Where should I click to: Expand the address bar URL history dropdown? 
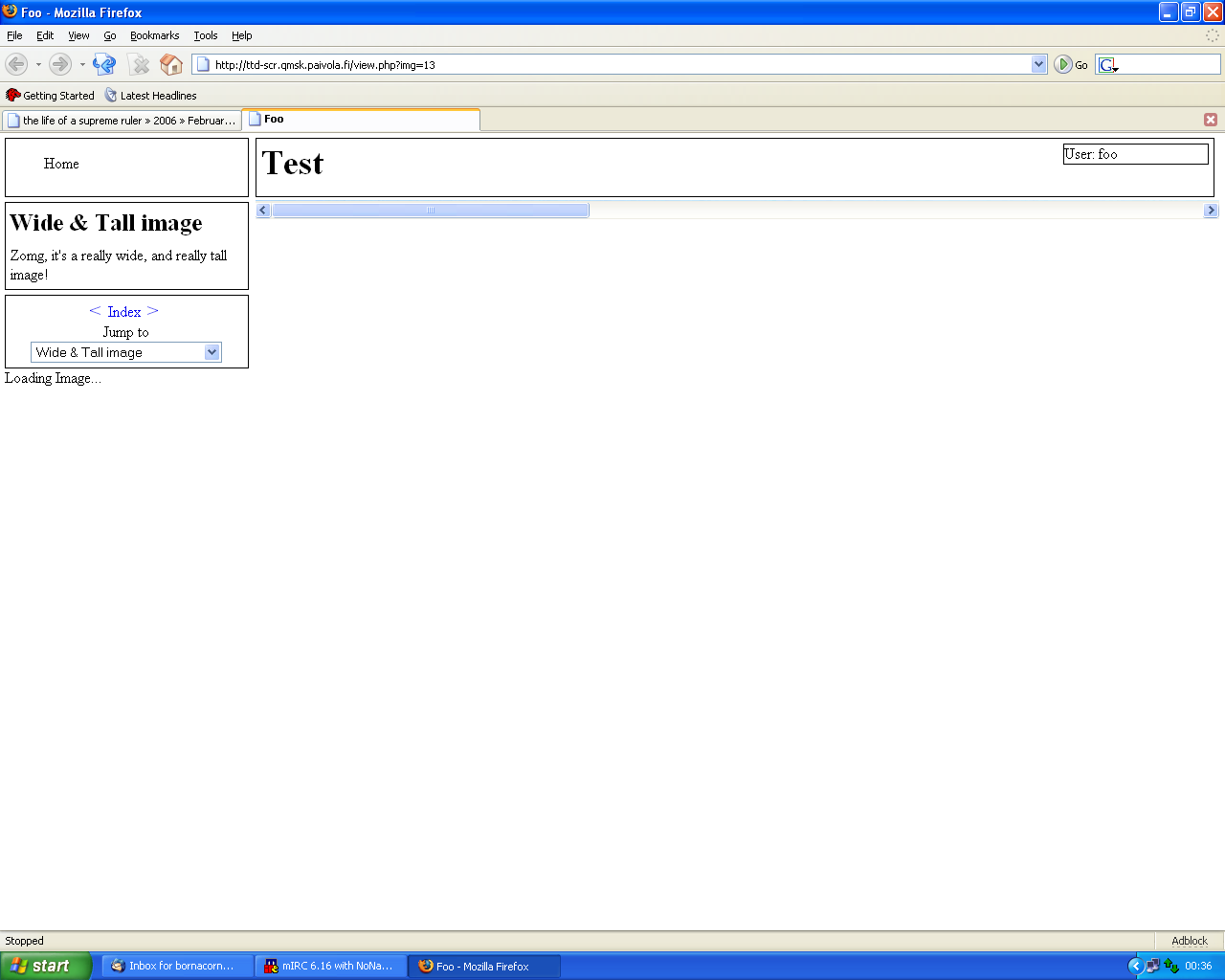click(1039, 64)
